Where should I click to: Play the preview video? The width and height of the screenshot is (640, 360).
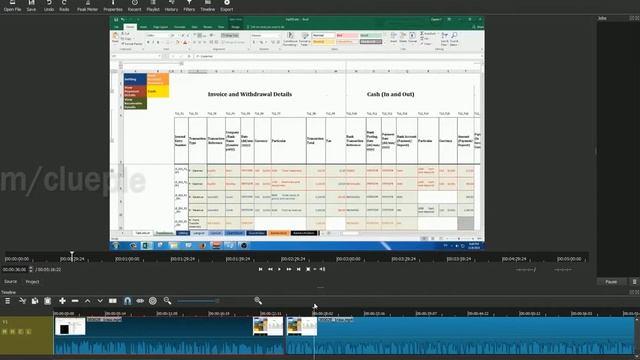coord(279,269)
